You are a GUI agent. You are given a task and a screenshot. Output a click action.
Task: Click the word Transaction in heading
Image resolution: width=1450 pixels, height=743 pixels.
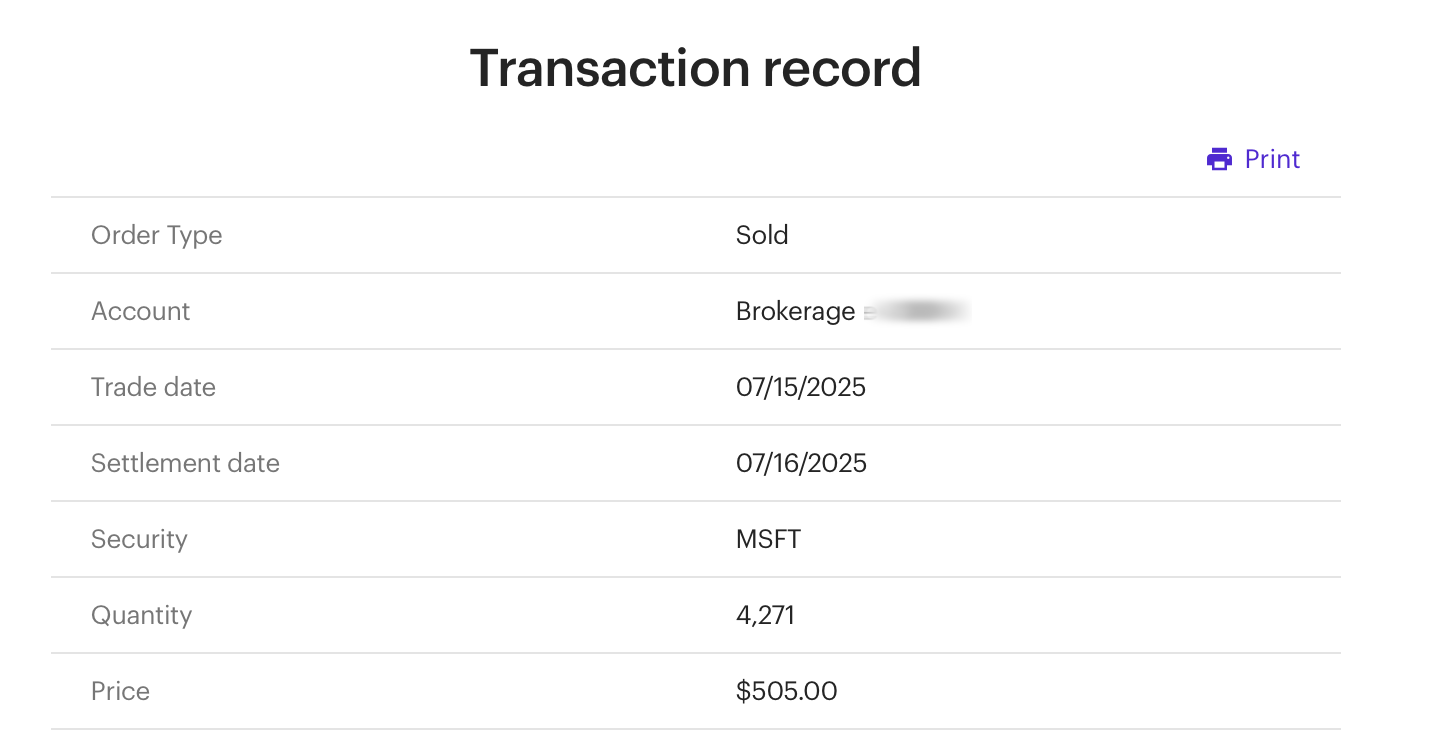pos(609,68)
